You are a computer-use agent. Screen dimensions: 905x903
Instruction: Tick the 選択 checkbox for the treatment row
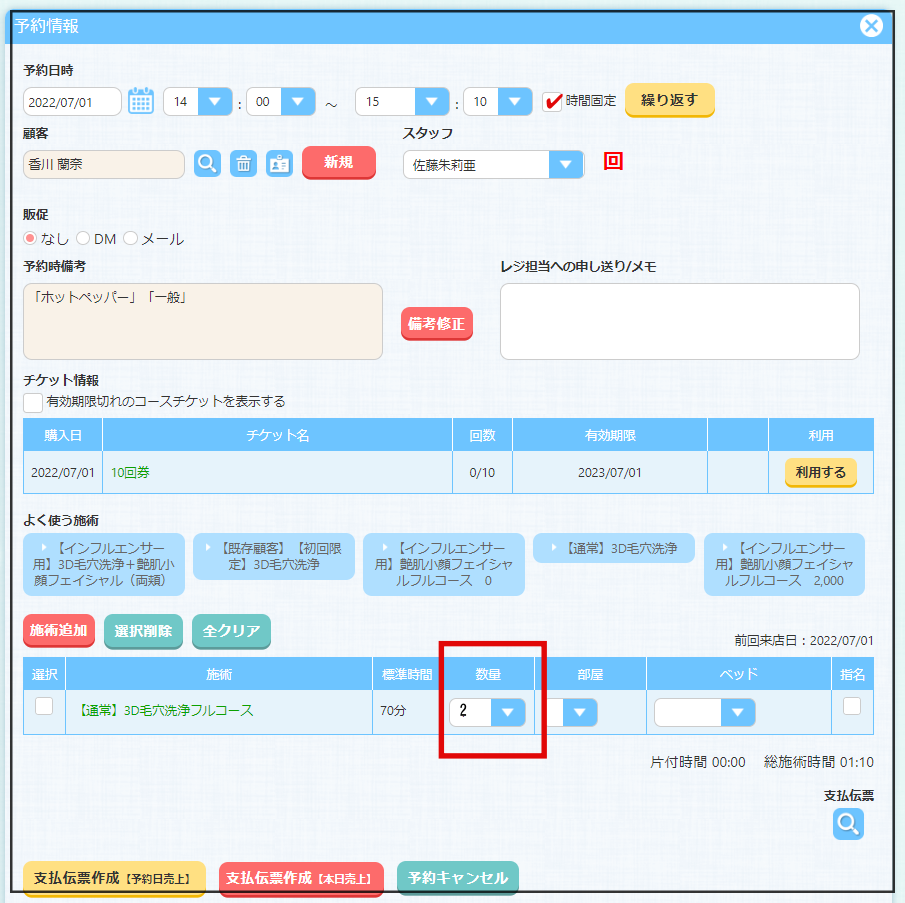(x=44, y=706)
